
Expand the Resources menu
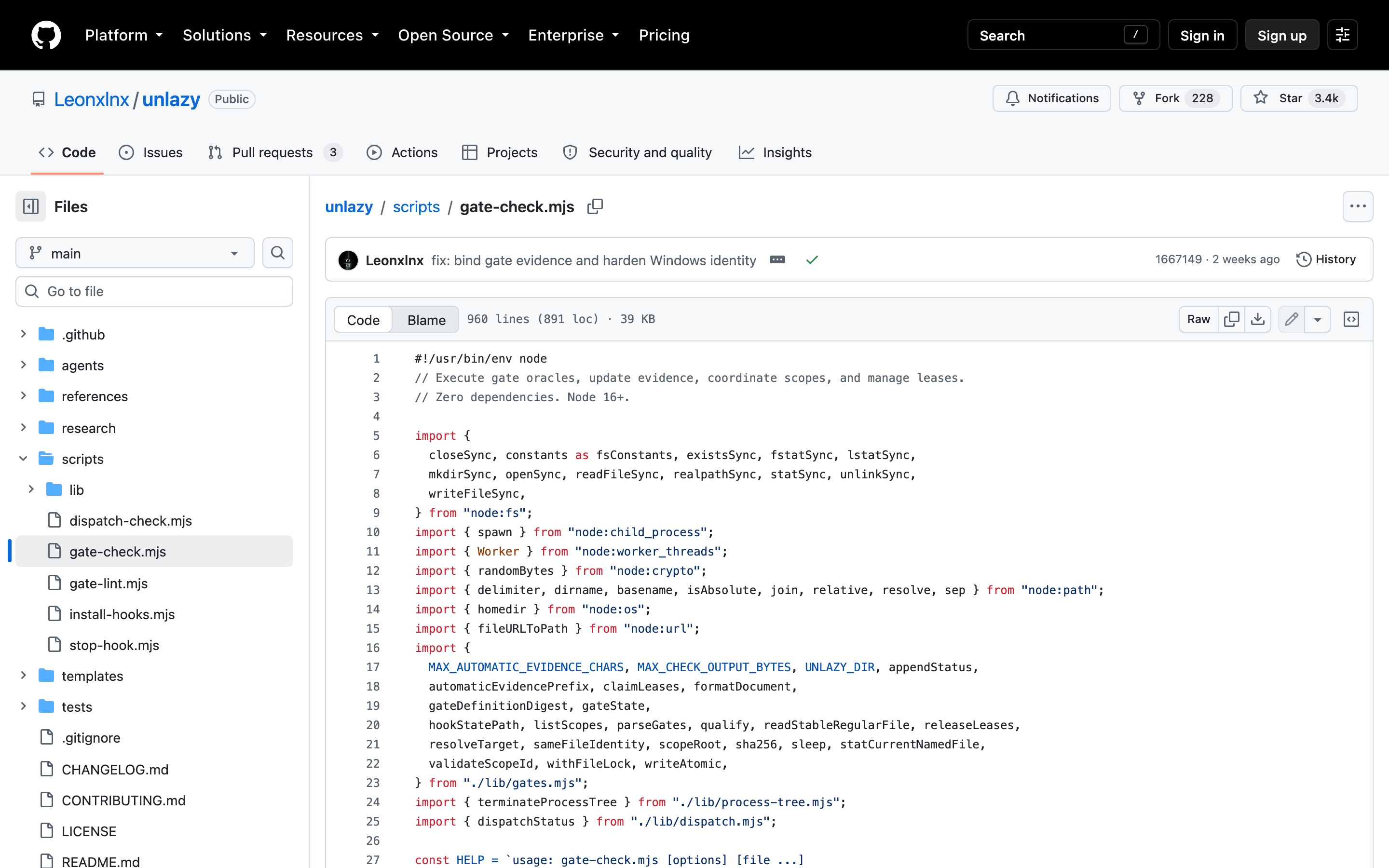coord(332,35)
